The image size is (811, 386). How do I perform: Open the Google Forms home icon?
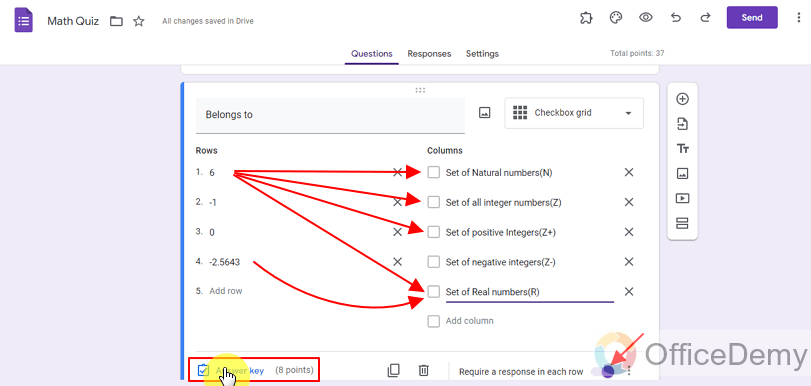pyautogui.click(x=23, y=21)
